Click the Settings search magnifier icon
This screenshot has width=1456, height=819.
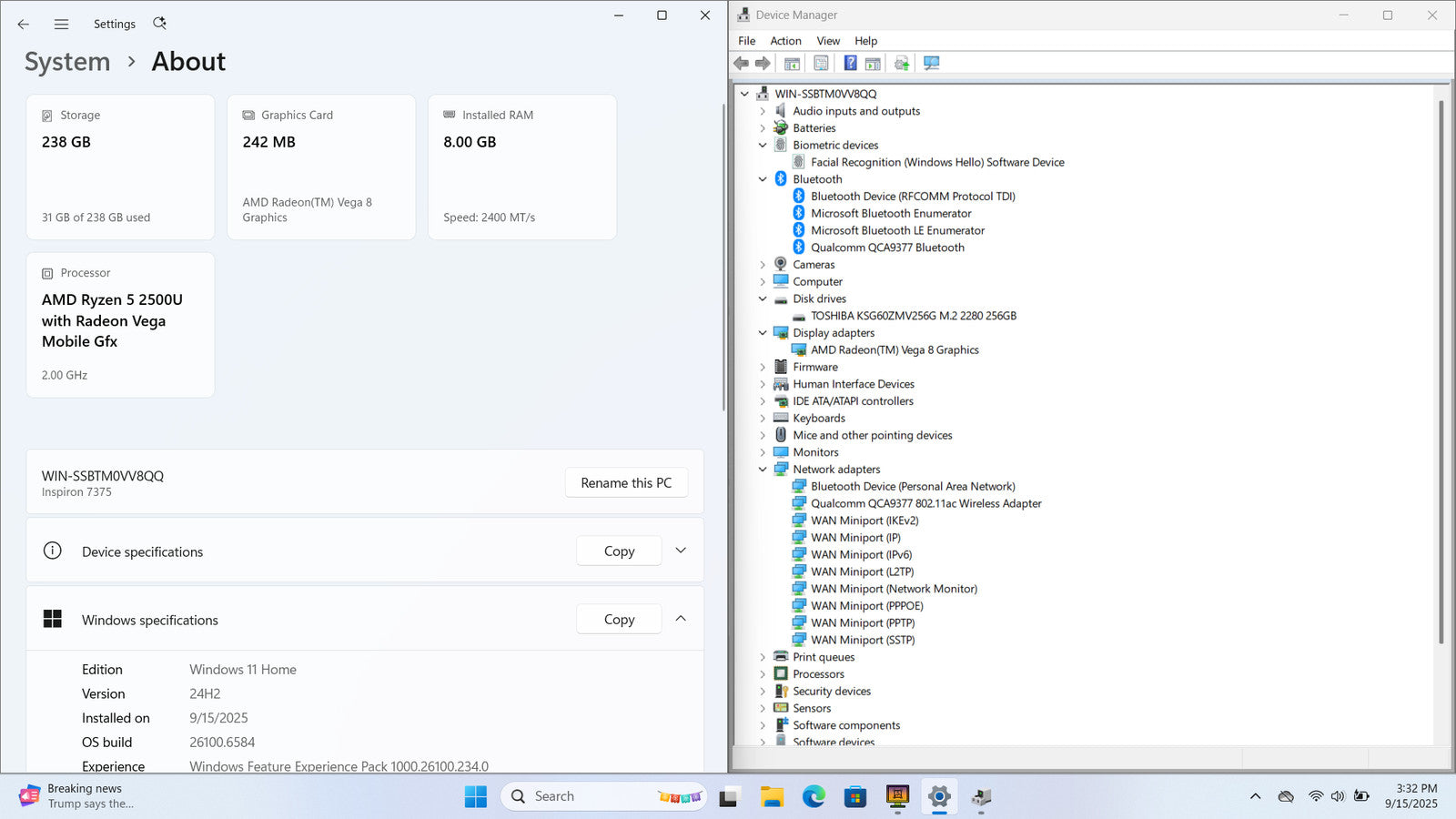[x=159, y=24]
